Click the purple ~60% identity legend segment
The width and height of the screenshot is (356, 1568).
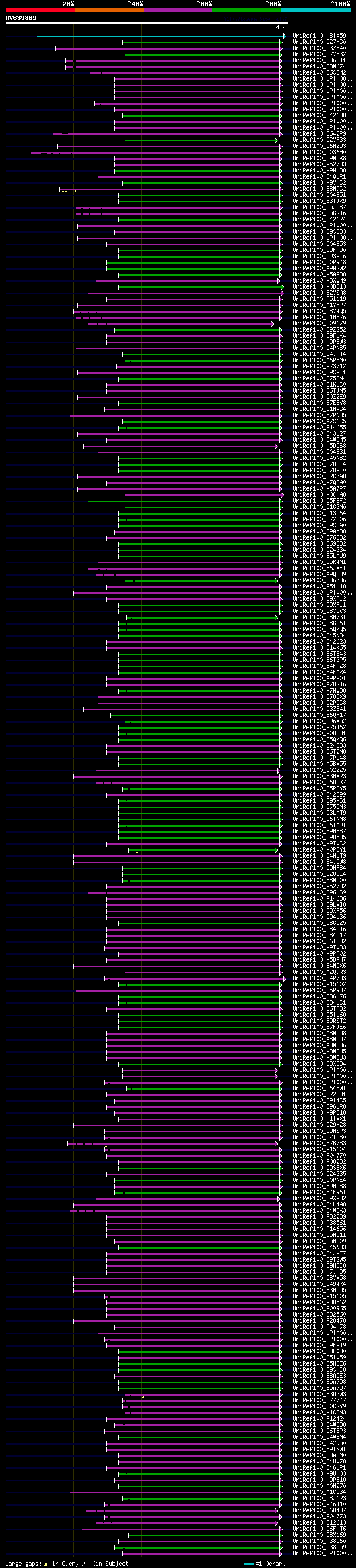177,10
